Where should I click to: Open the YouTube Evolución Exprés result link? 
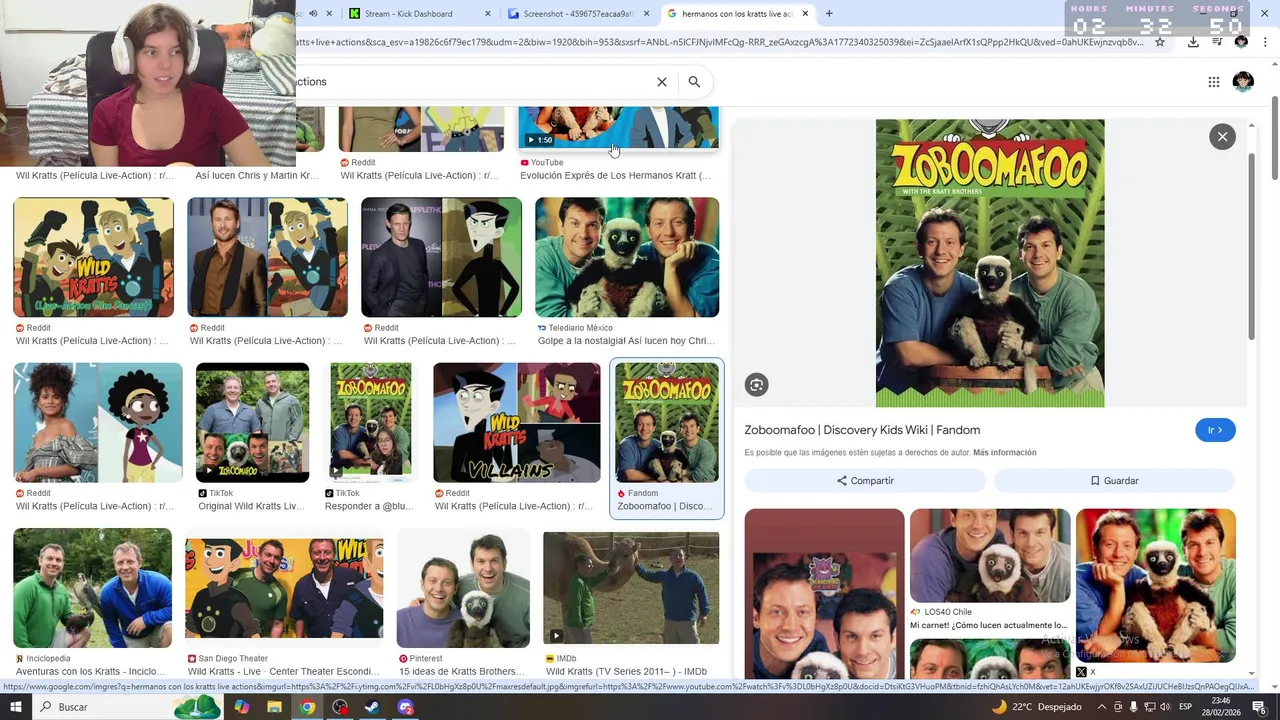(x=615, y=176)
